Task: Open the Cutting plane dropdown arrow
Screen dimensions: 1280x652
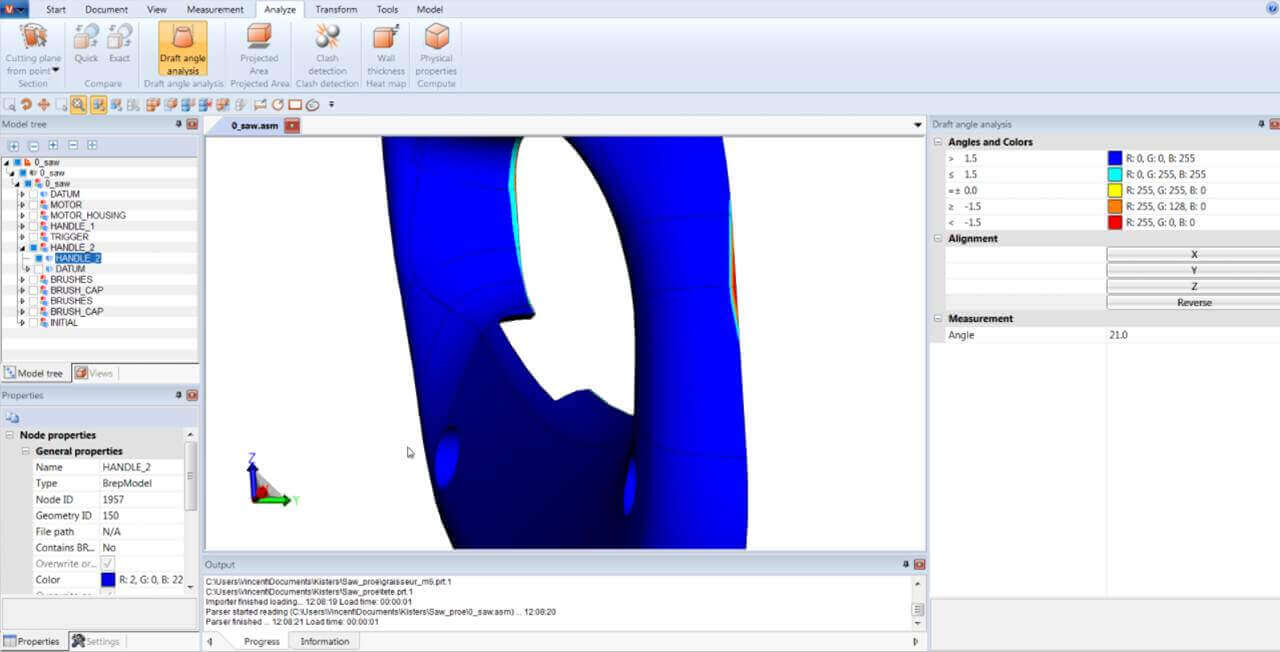Action: point(56,71)
